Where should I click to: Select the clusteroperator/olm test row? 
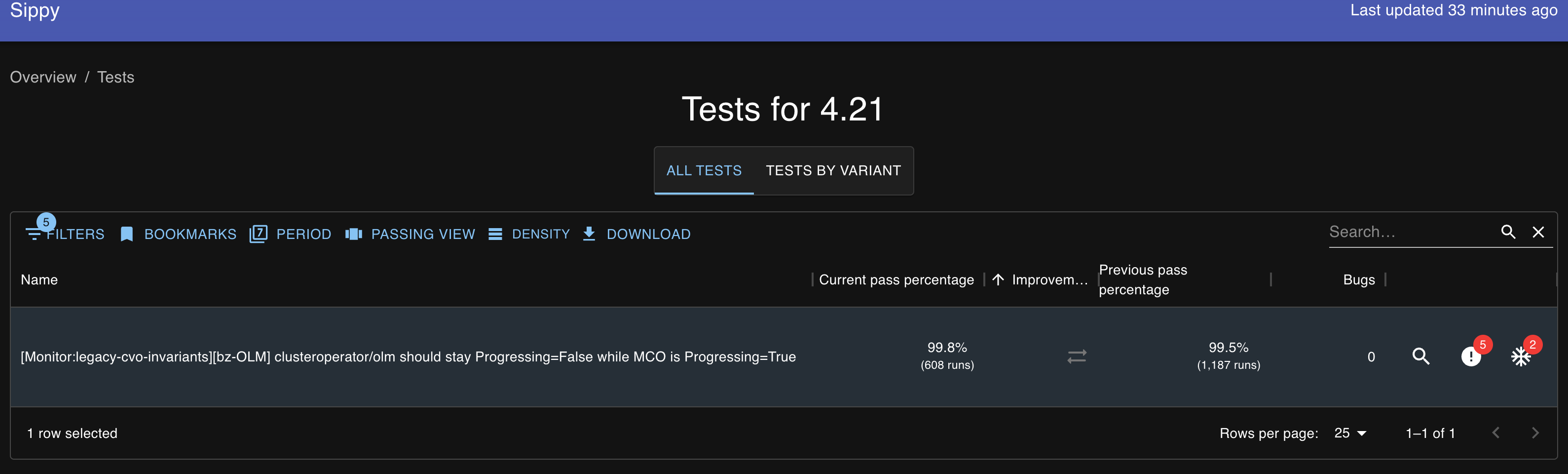[408, 357]
